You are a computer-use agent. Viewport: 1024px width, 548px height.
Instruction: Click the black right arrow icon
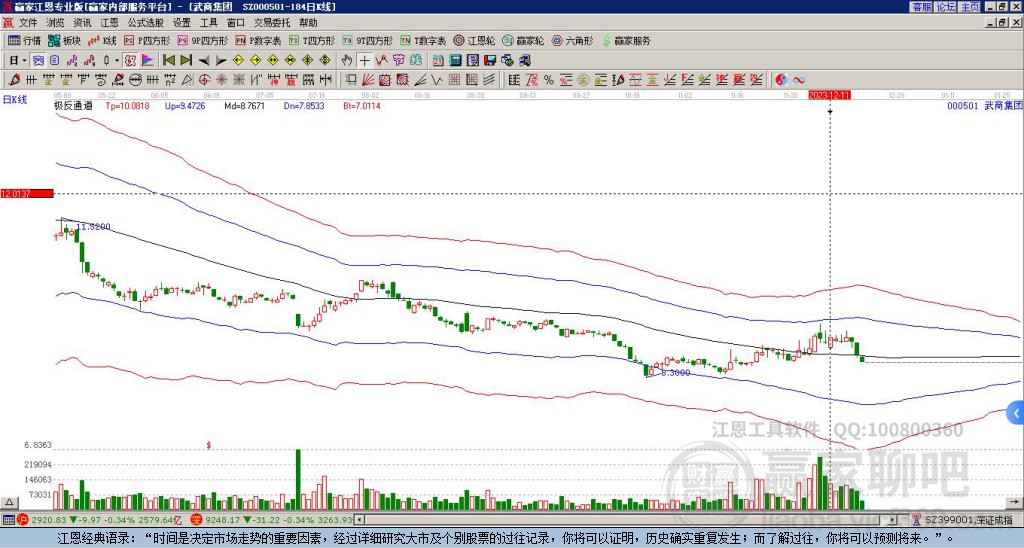point(221,60)
